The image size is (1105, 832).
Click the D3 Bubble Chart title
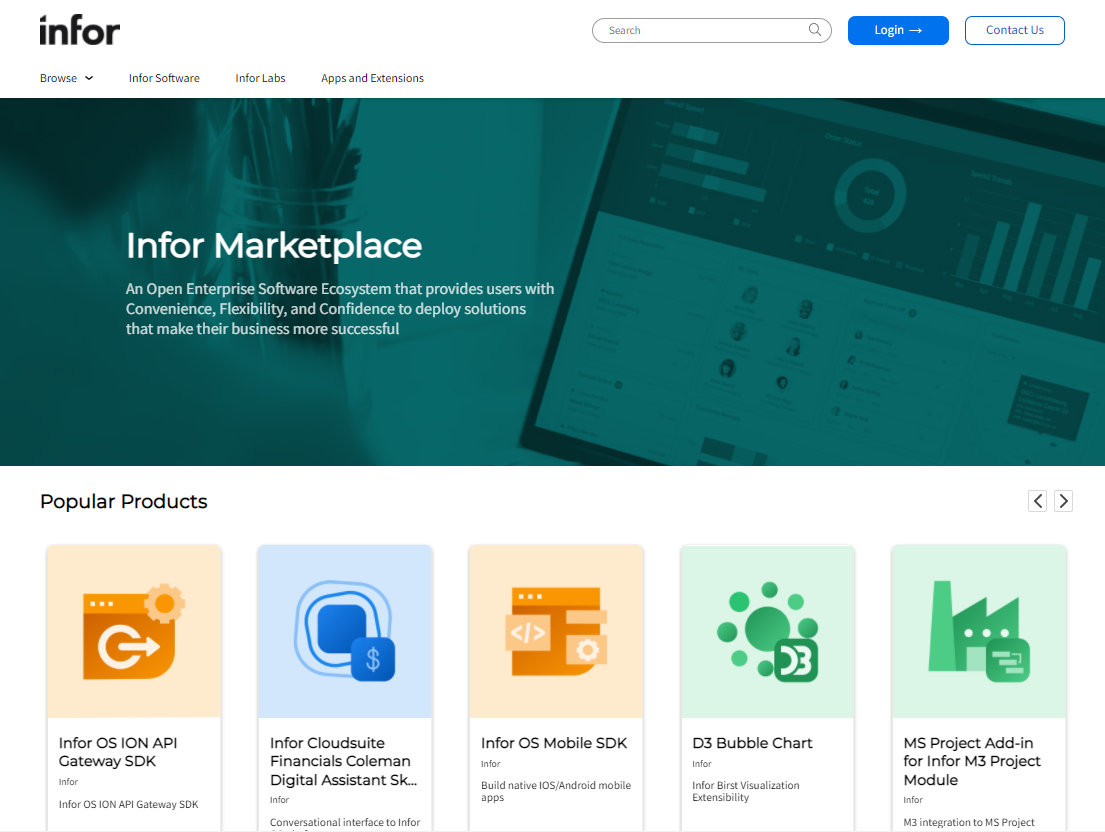point(752,743)
